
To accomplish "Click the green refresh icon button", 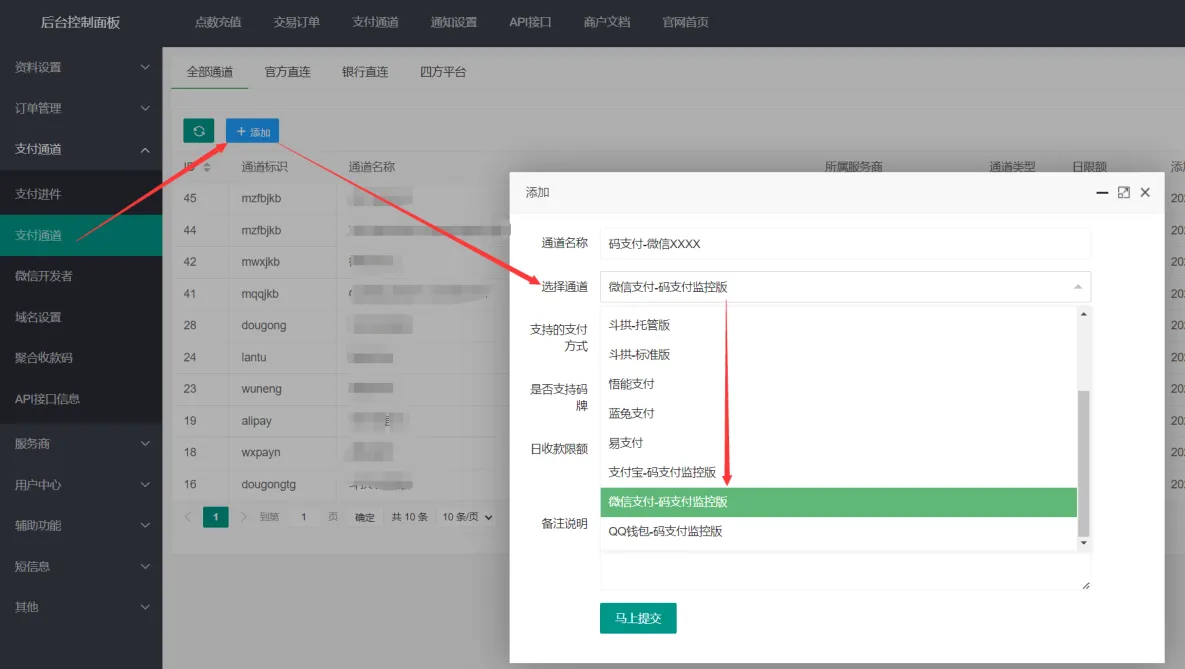I will click(x=198, y=131).
